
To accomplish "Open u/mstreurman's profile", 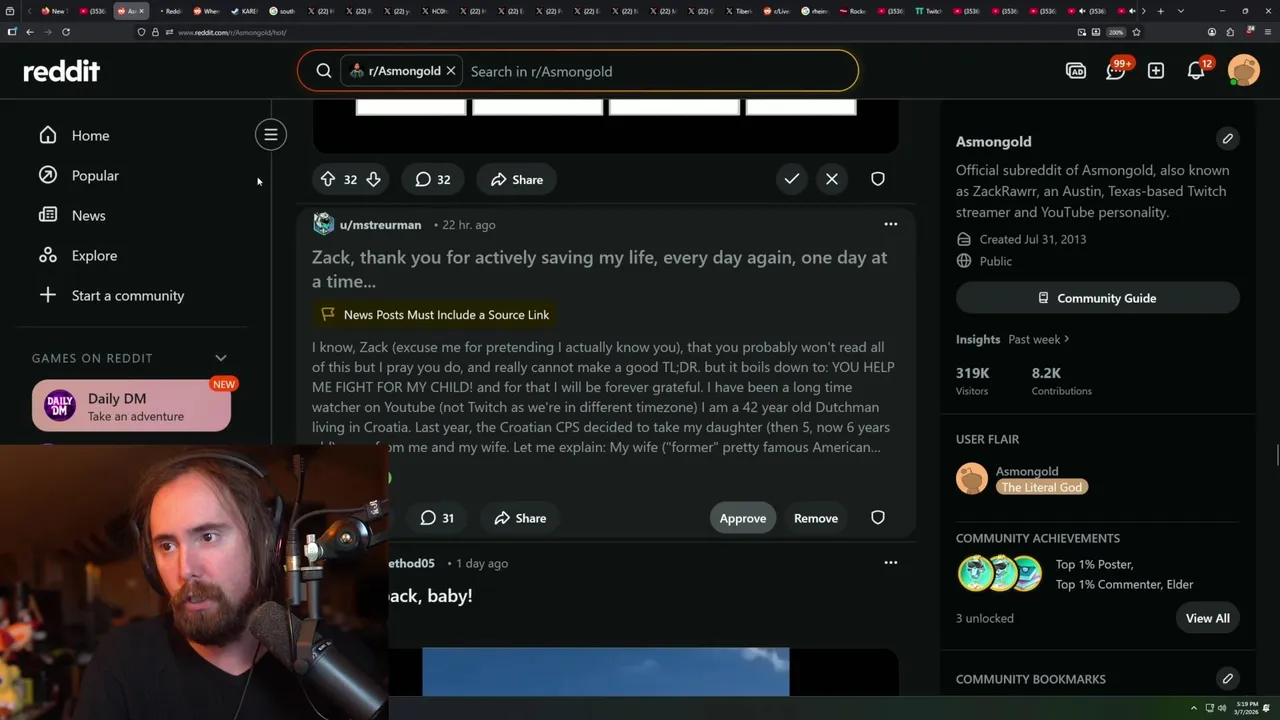I will pyautogui.click(x=380, y=225).
